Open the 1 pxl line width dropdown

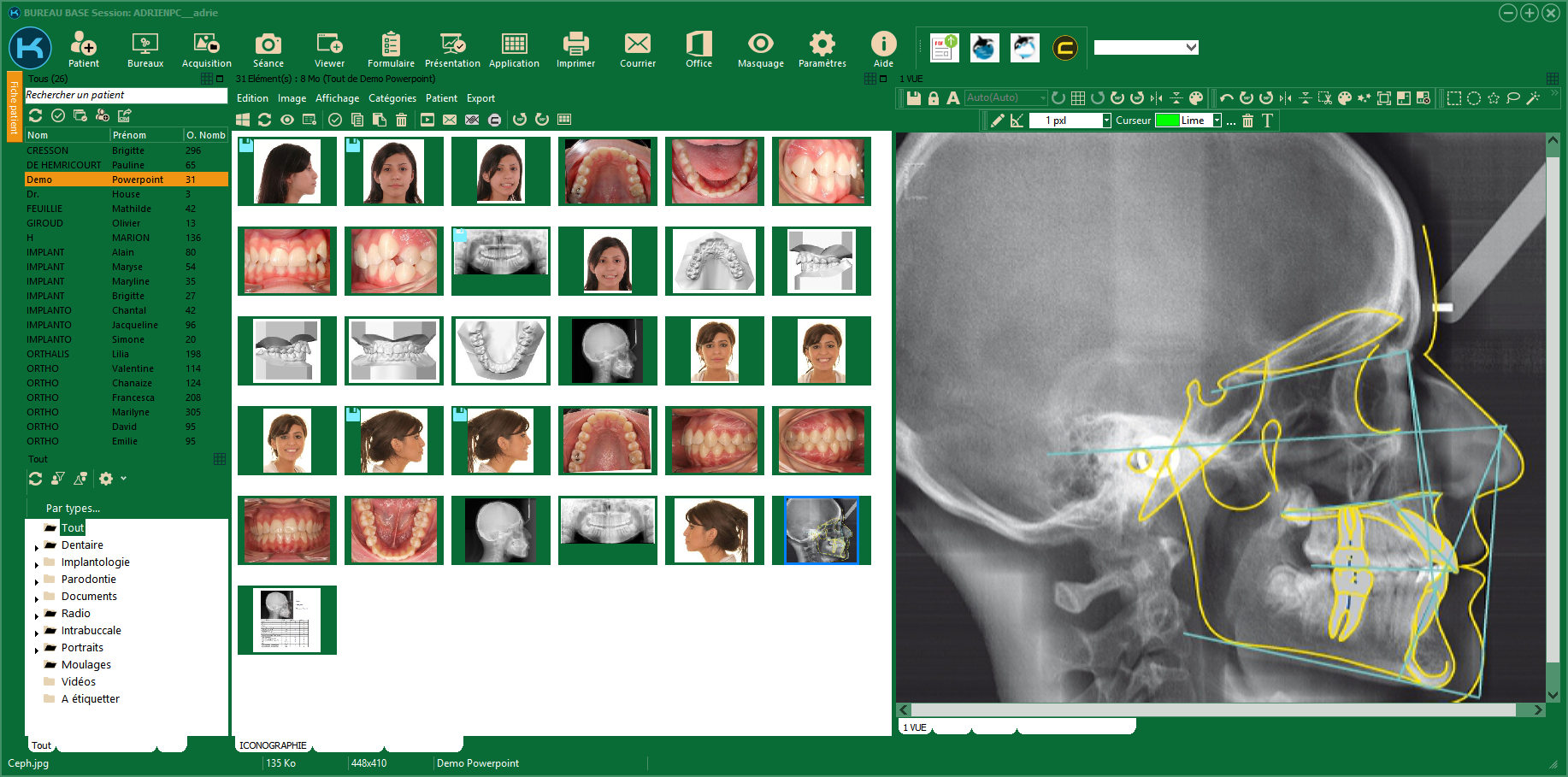(x=1106, y=121)
